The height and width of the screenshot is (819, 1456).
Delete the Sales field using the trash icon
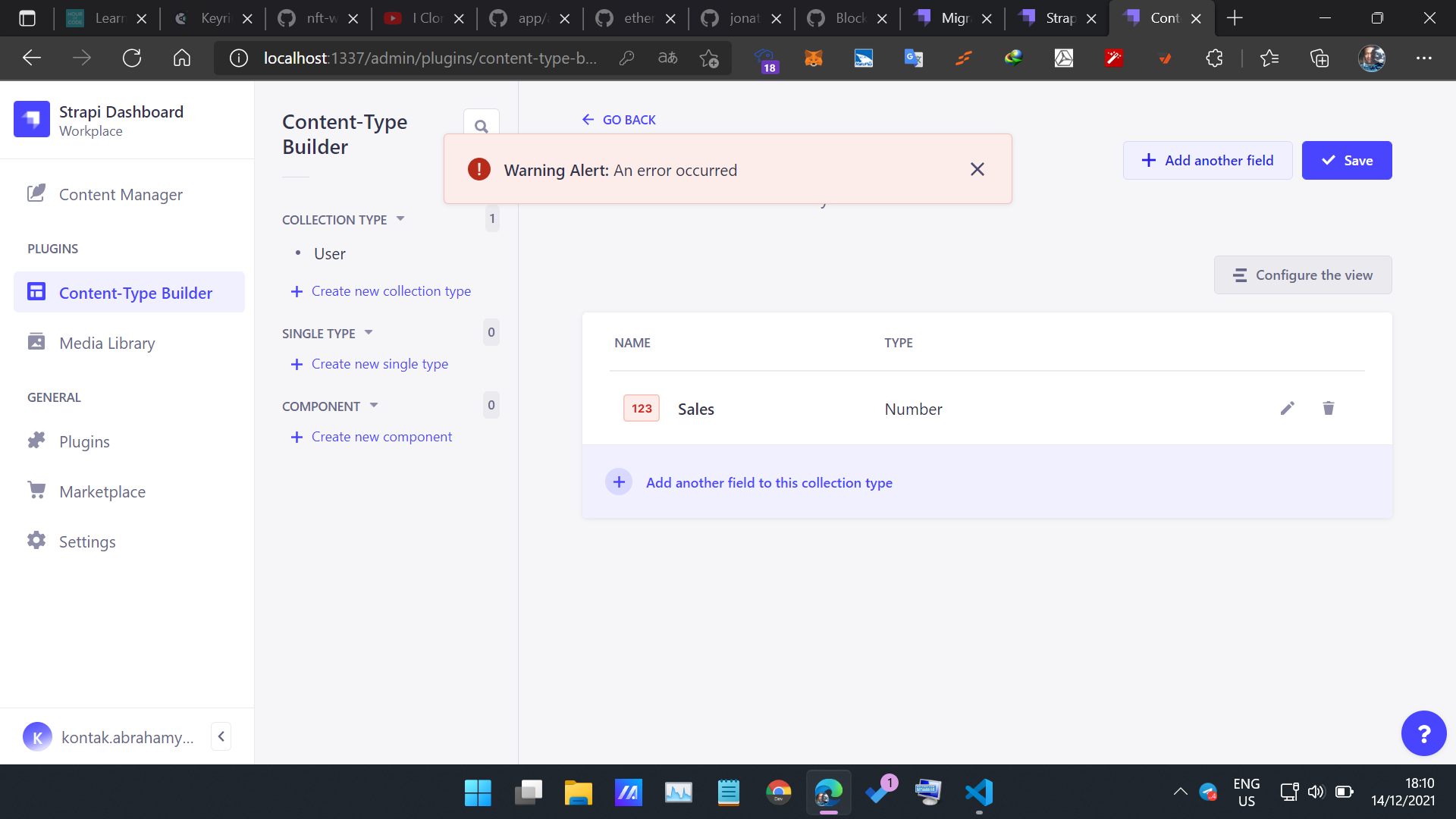coord(1328,408)
